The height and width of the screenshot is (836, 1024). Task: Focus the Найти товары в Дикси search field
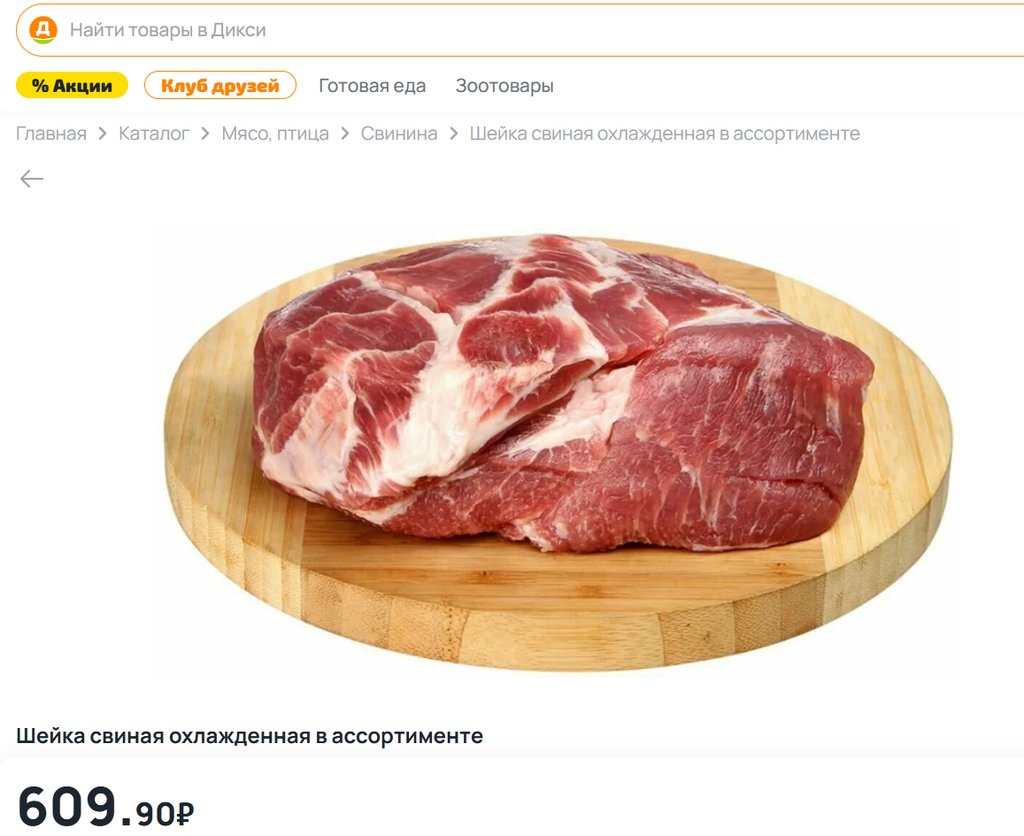click(520, 30)
